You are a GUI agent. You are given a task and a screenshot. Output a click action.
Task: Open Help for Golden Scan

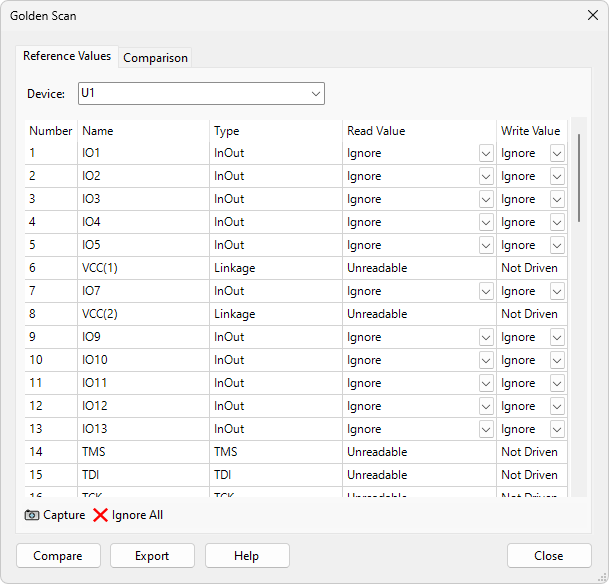pyautogui.click(x=247, y=556)
